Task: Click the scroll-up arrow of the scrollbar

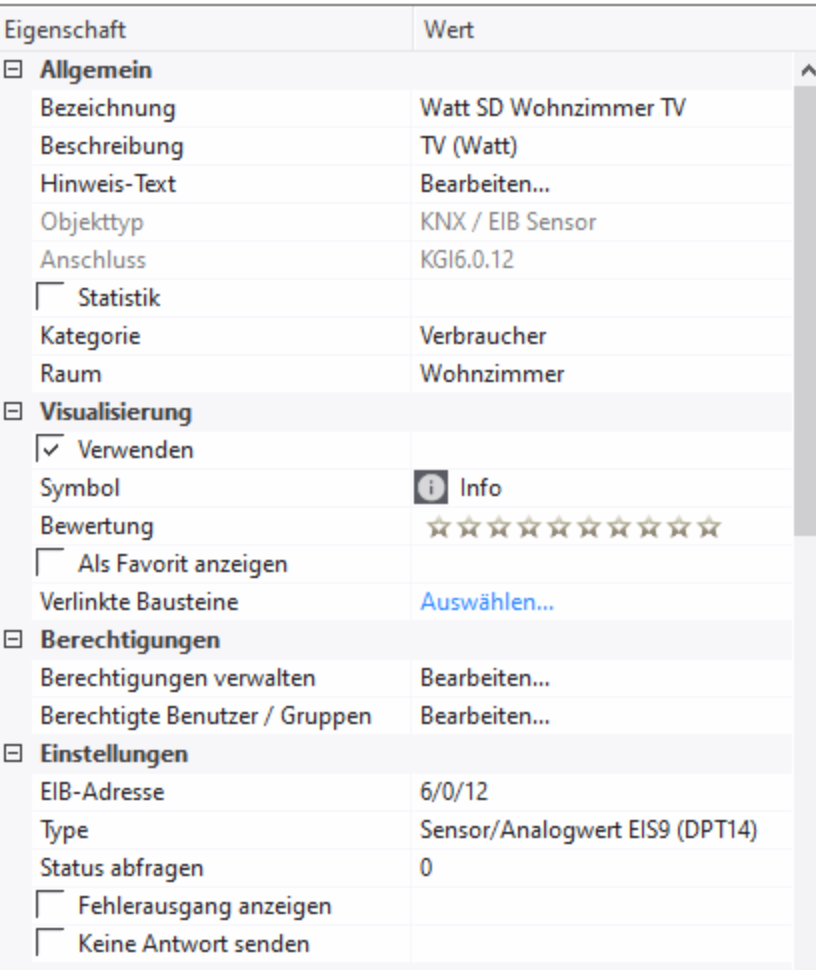Action: pyautogui.click(x=805, y=71)
